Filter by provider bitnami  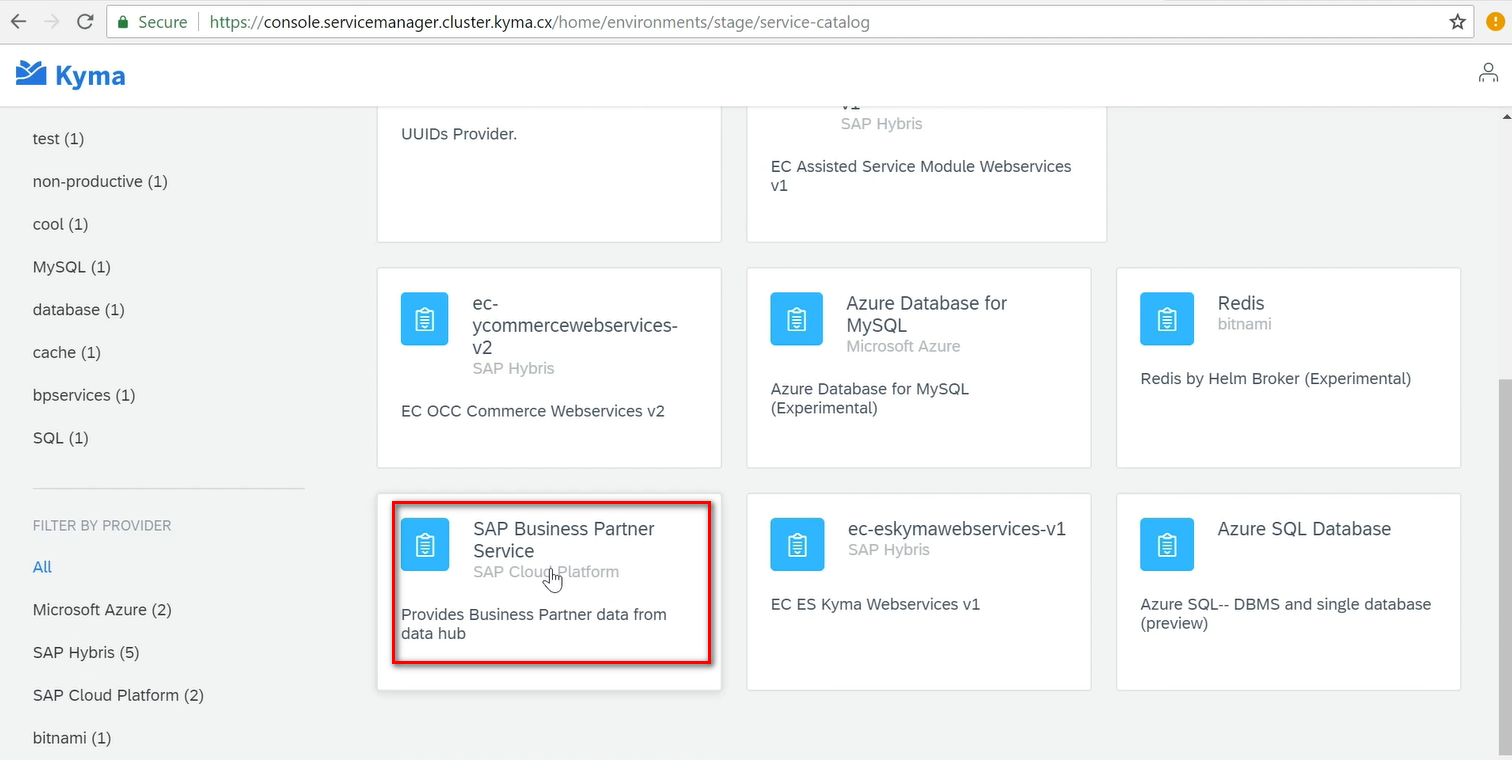coord(72,739)
